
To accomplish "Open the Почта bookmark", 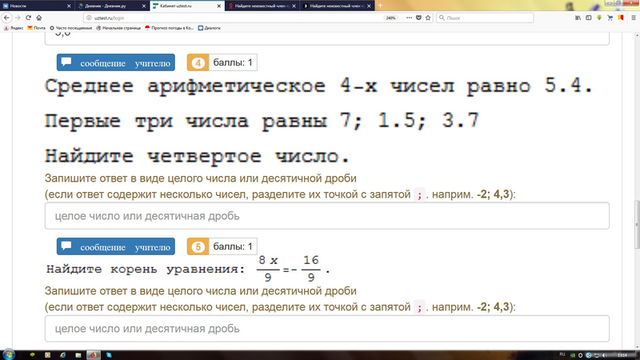I will coord(36,28).
